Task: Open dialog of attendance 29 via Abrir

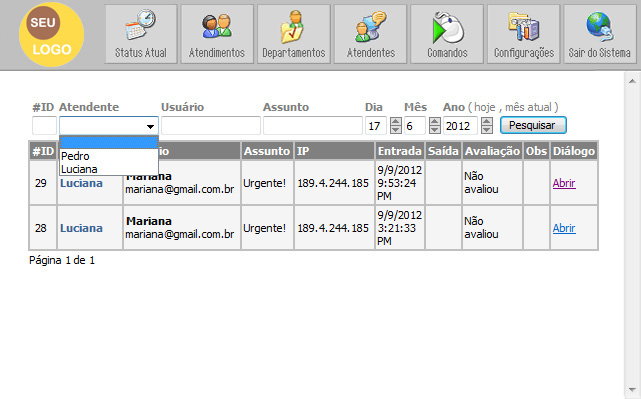Action: 564,183
